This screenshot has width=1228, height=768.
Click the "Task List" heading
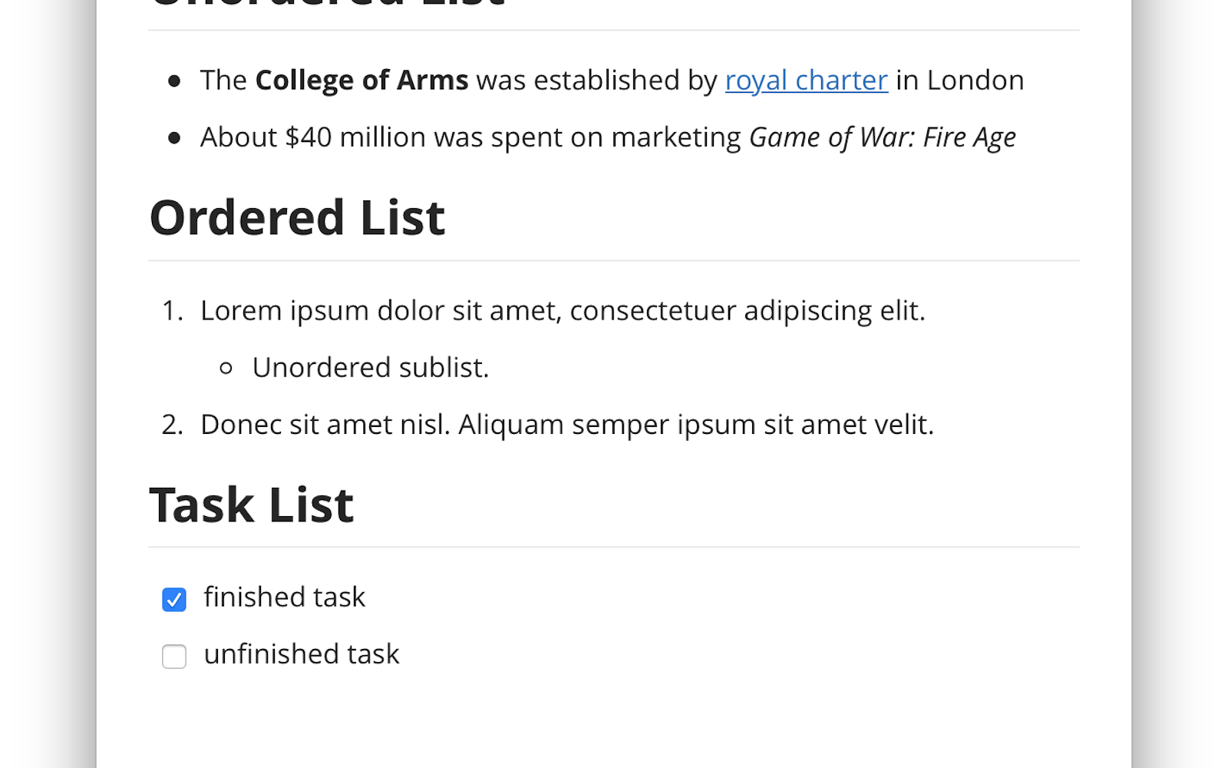point(251,505)
